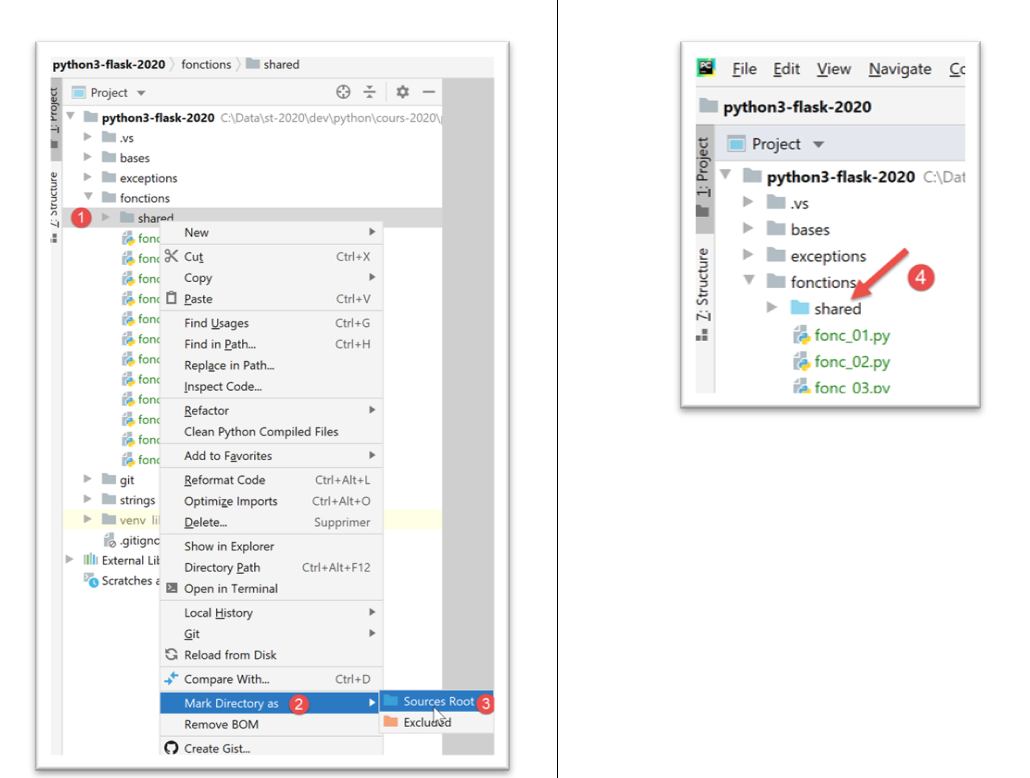Screen dimensions: 1030x778
Task: Select Mark Directory as in context menu
Action: tap(231, 703)
